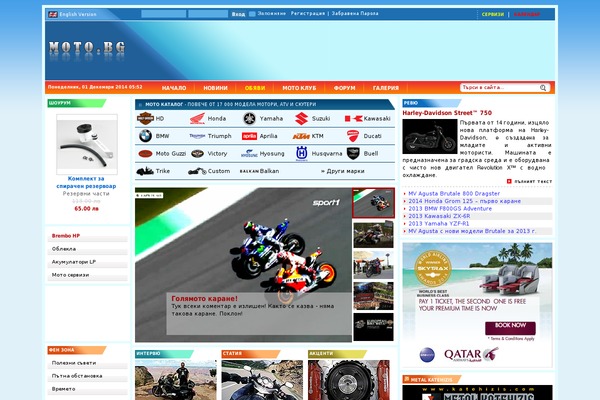Open 2013 Yamaha YZF-R1 link
This screenshot has height=400, width=600.
pyautogui.click(x=439, y=224)
